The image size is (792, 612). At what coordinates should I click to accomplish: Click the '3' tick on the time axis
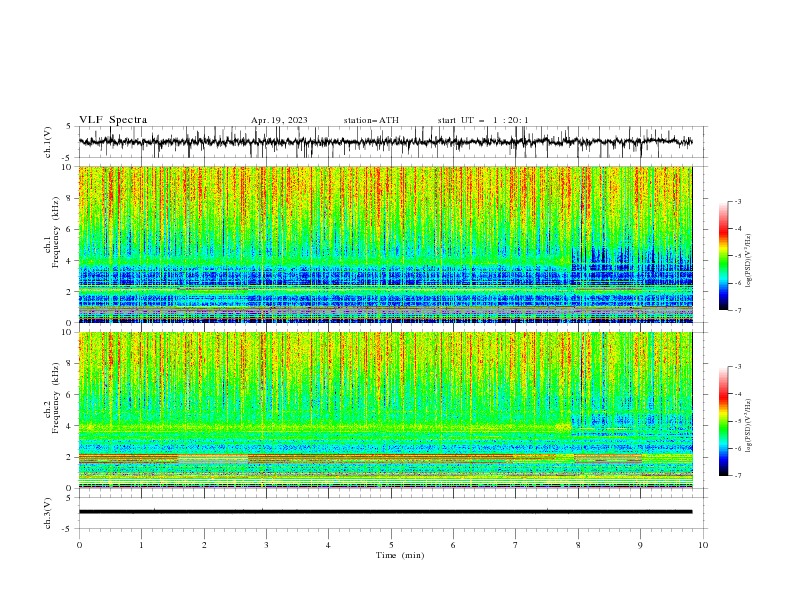click(266, 545)
